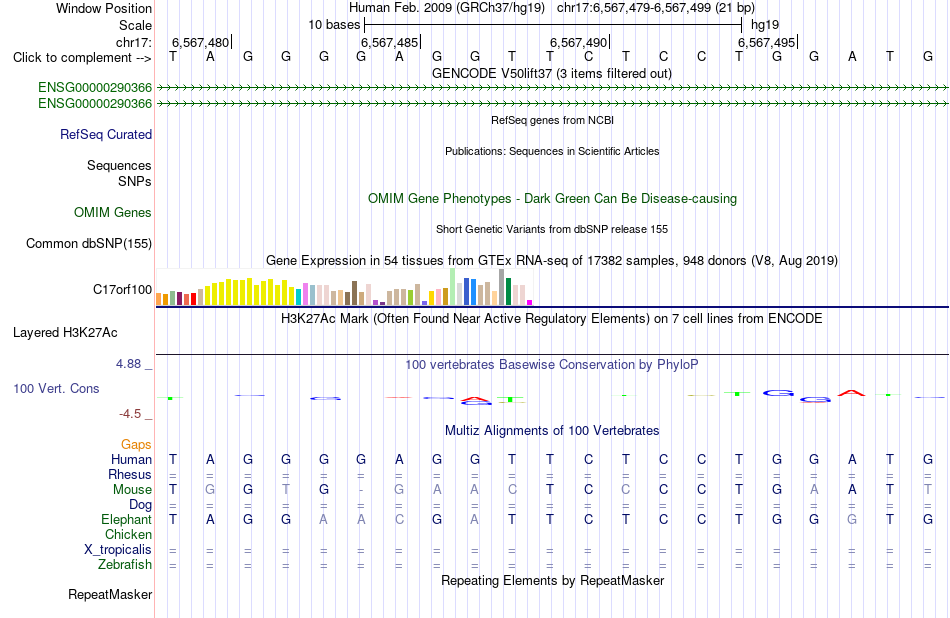Click the H3K27Ac Mark ENCODE title
The width and height of the screenshot is (950, 618).
(x=552, y=319)
